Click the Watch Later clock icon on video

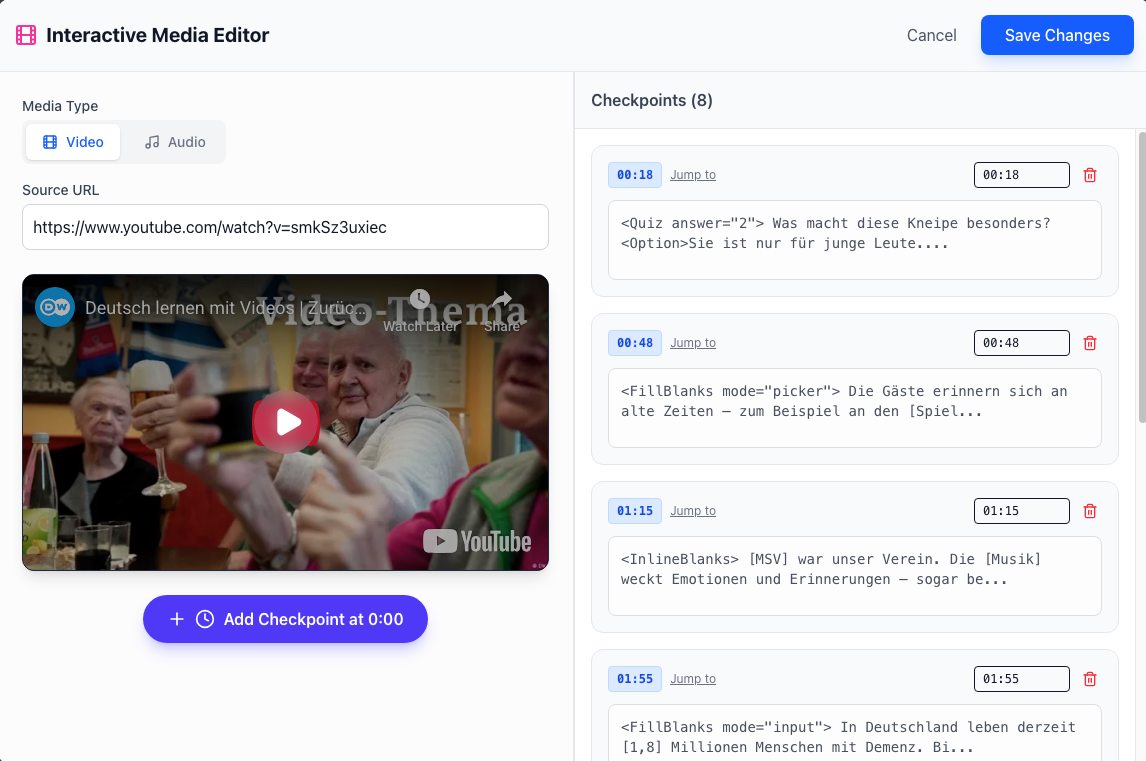[420, 299]
